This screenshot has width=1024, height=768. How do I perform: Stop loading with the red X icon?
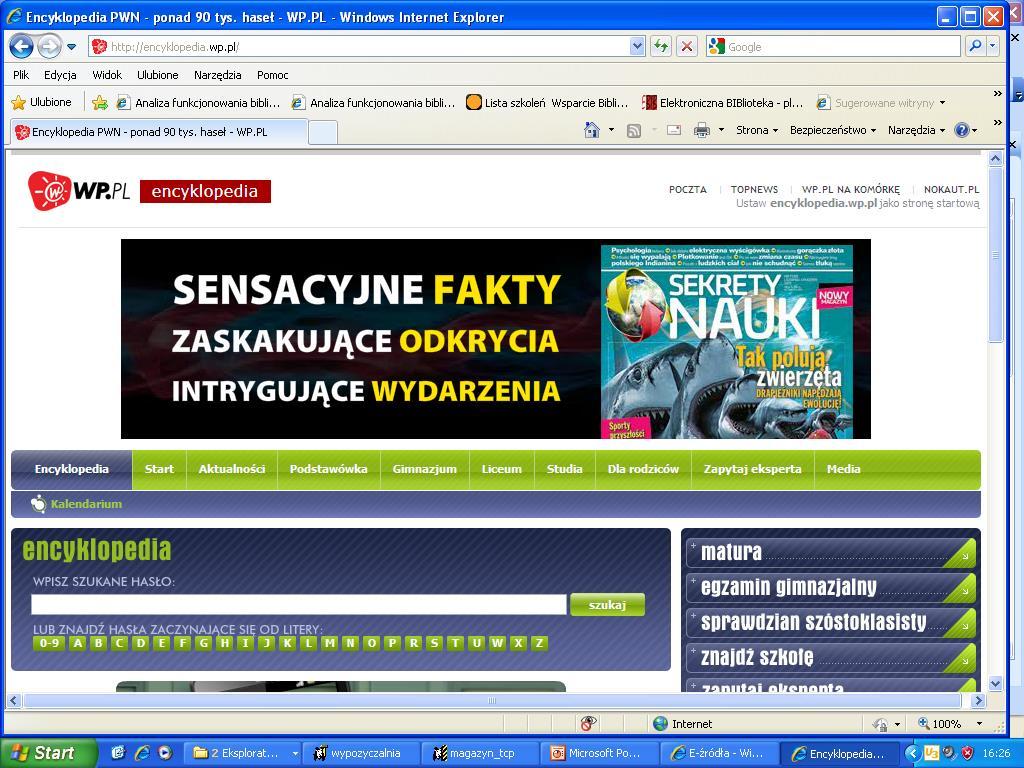pyautogui.click(x=686, y=46)
